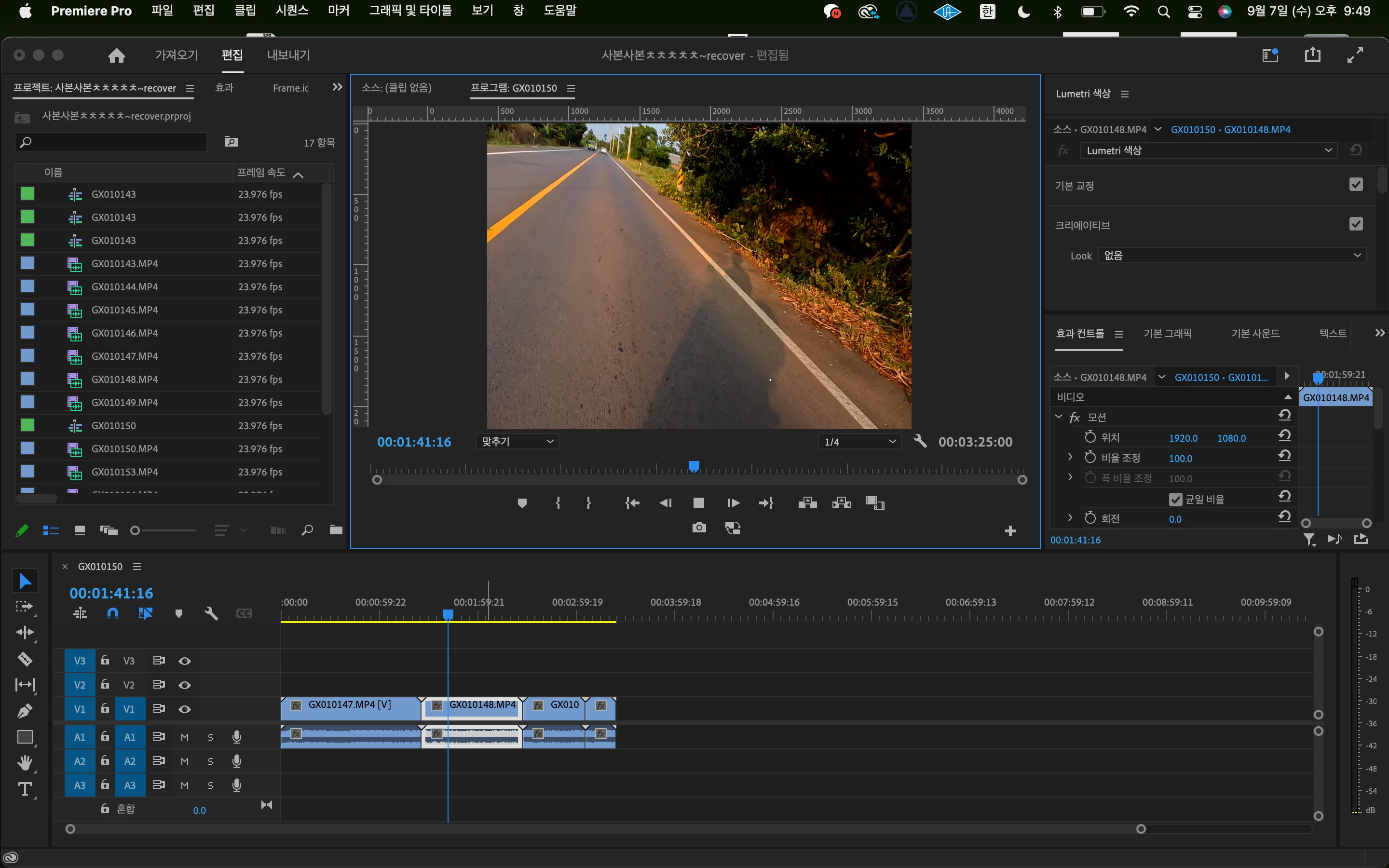
Task: Click the Export Frame camera icon
Action: click(698, 528)
